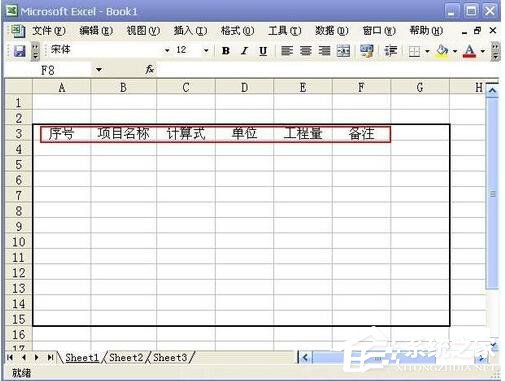This screenshot has width=505, height=381.
Task: Open Font Color dropdown arrow
Action: coord(482,51)
